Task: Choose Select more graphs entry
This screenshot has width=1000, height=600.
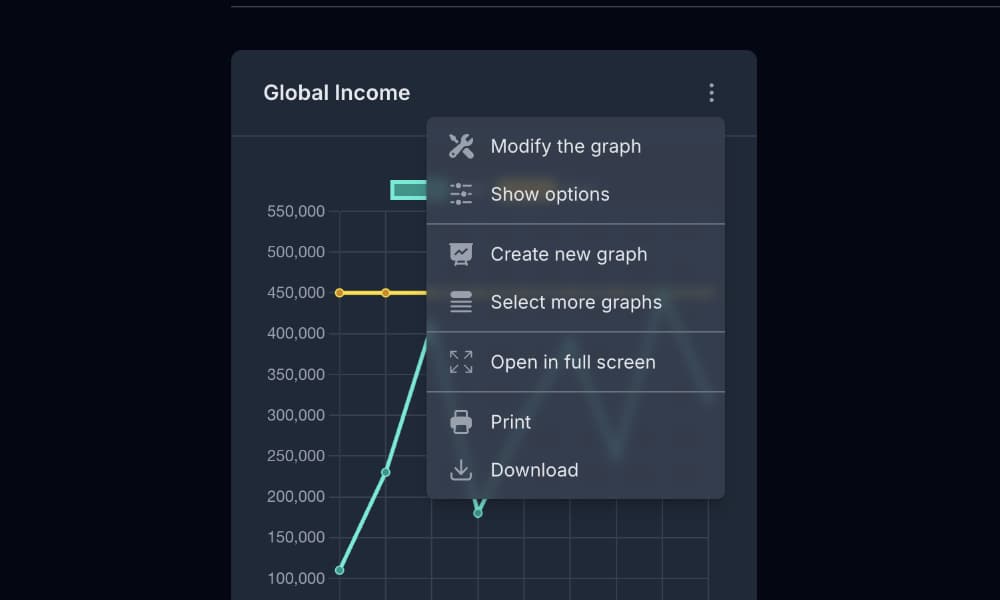Action: tap(575, 302)
